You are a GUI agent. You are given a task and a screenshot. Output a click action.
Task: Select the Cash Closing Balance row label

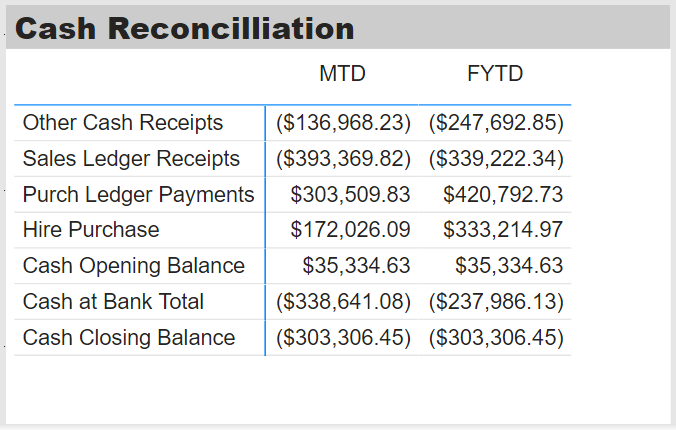[x=129, y=337]
